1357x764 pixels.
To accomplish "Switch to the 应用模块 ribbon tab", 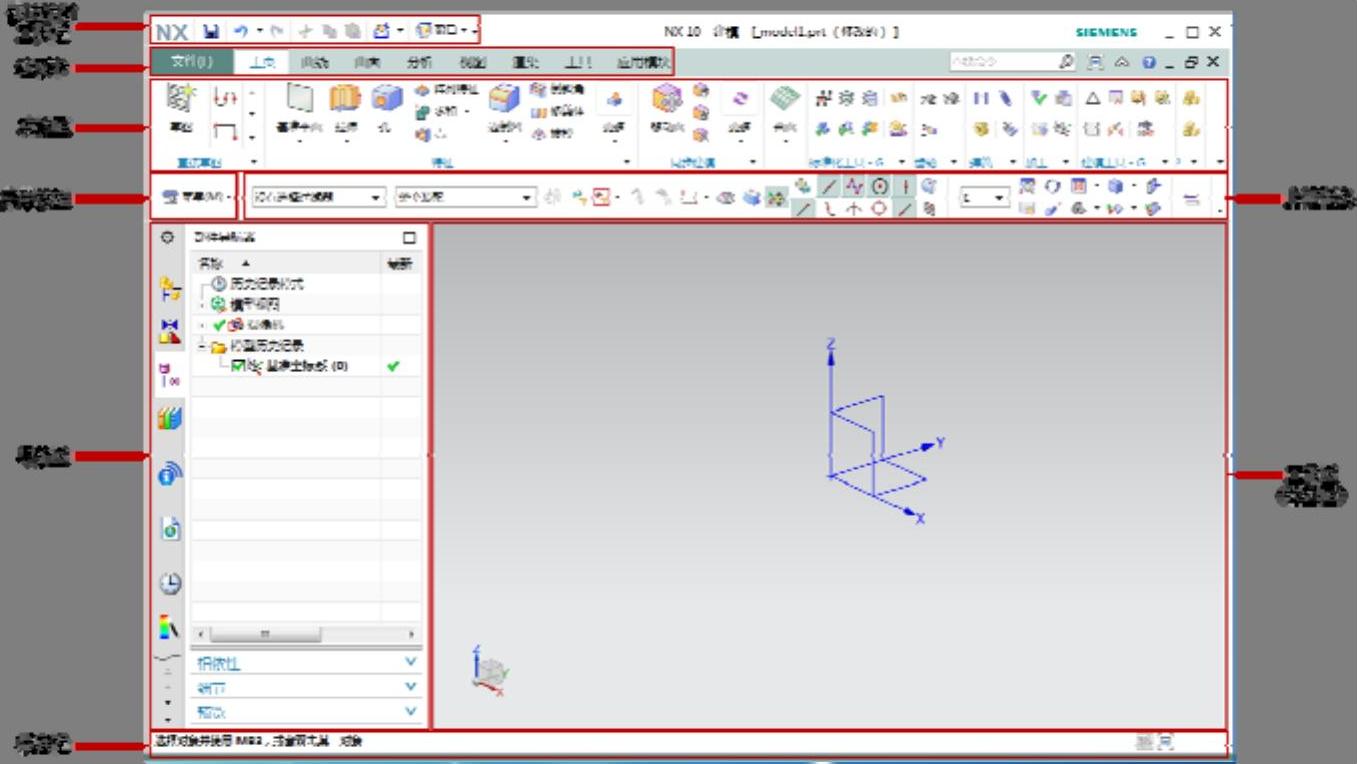I will pyautogui.click(x=643, y=62).
